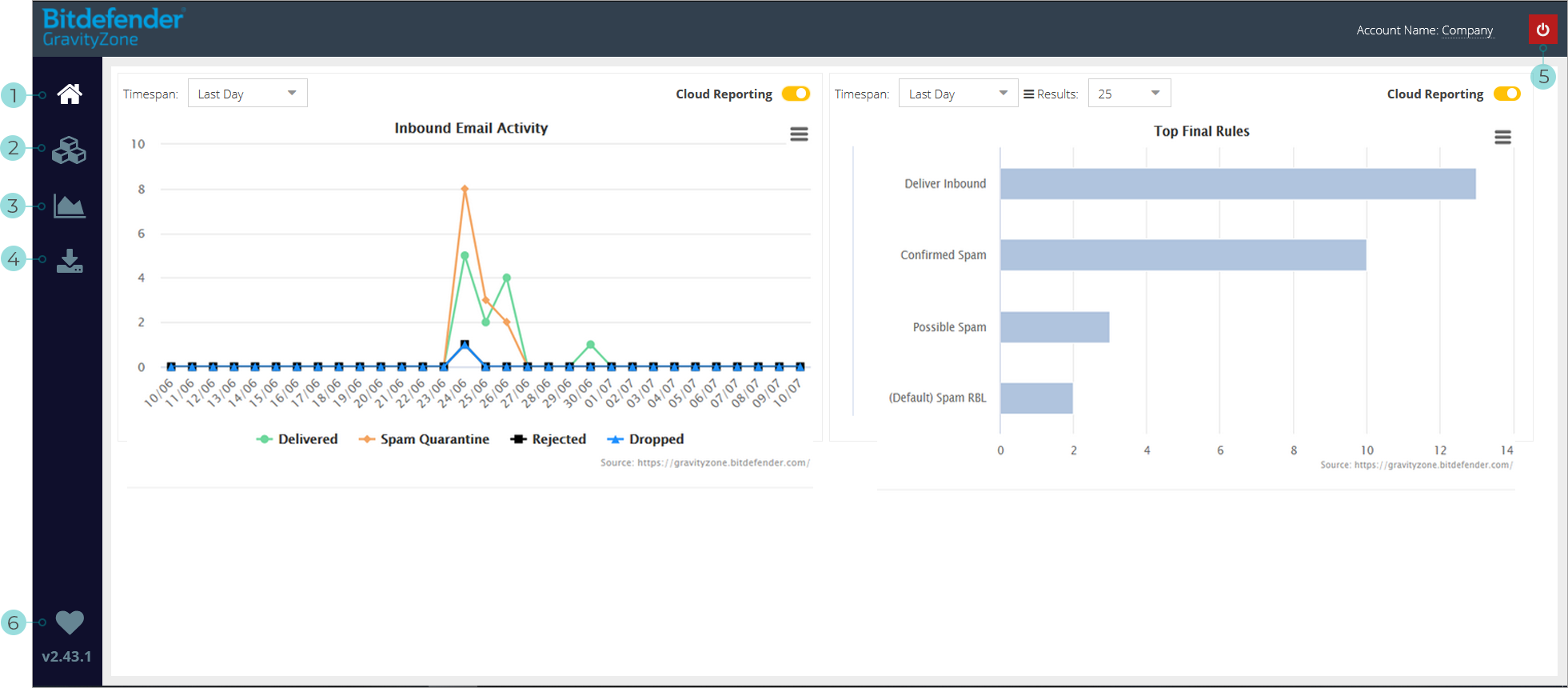The image size is (1568, 688).
Task: Open the Home dashboard icon in sidebar
Action: click(70, 94)
